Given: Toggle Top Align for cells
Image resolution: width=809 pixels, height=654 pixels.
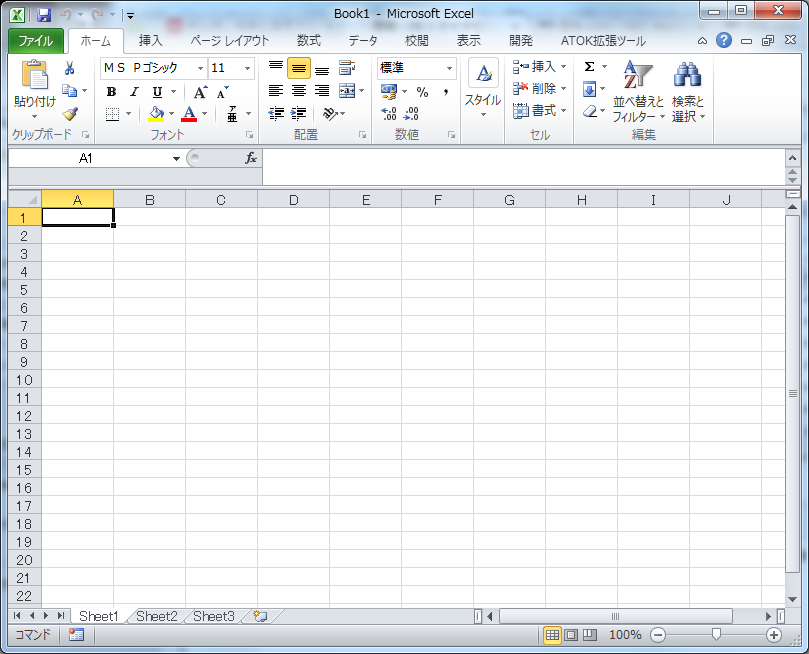Looking at the screenshot, I should click(276, 68).
